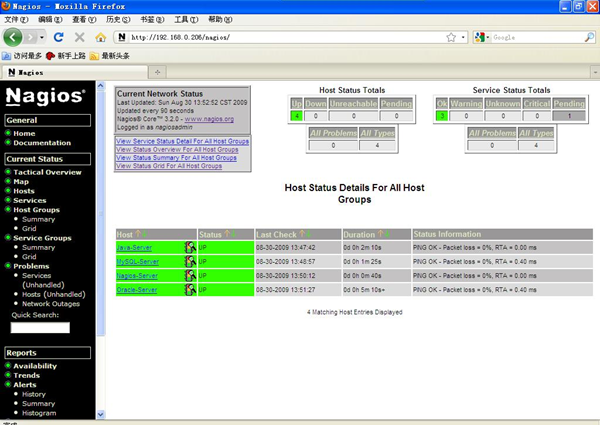Open the Map link in sidebar
This screenshot has height=425, width=601.
[x=21, y=182]
